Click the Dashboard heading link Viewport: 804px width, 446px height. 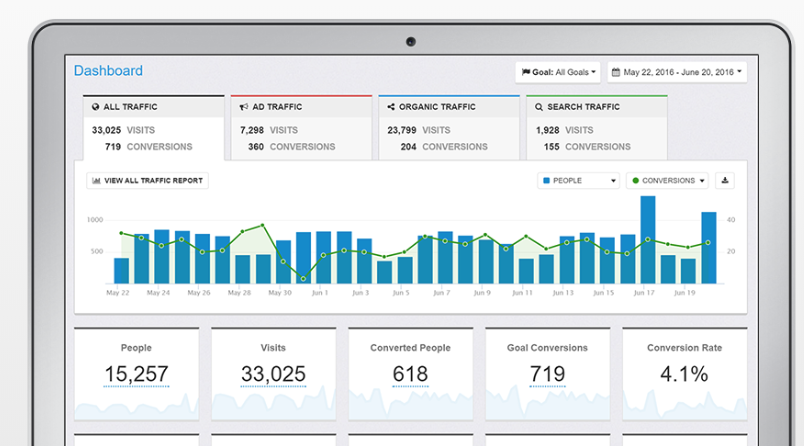coord(108,71)
